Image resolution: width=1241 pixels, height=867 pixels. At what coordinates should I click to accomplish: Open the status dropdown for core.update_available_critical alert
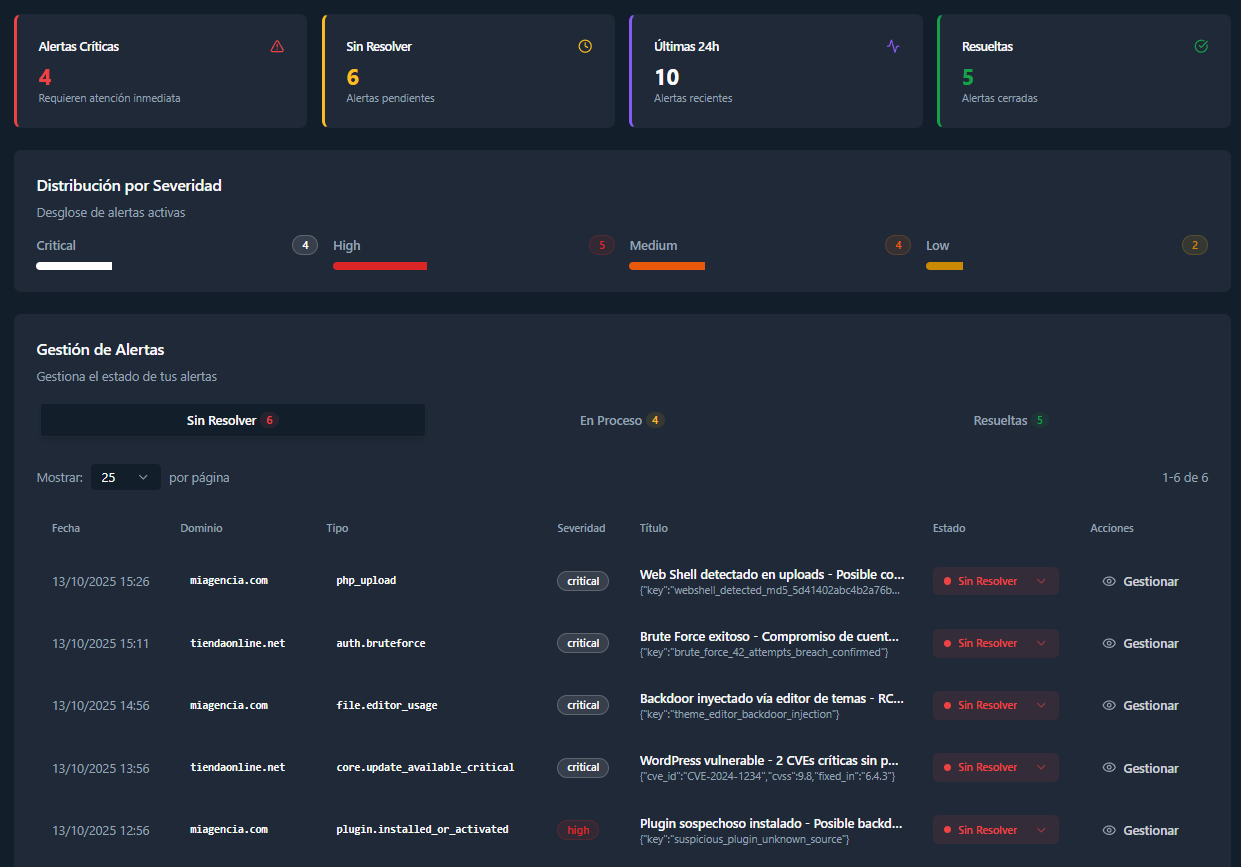(x=995, y=768)
